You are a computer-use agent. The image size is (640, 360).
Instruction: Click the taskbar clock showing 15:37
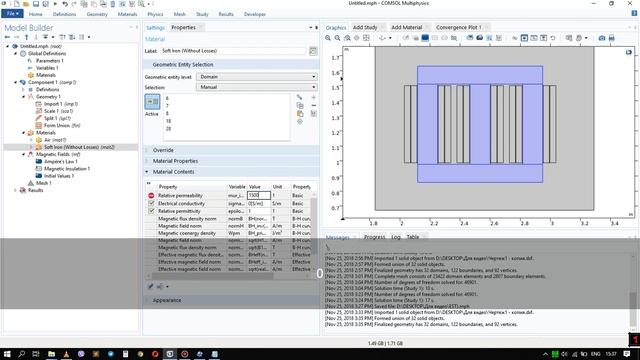coord(611,354)
